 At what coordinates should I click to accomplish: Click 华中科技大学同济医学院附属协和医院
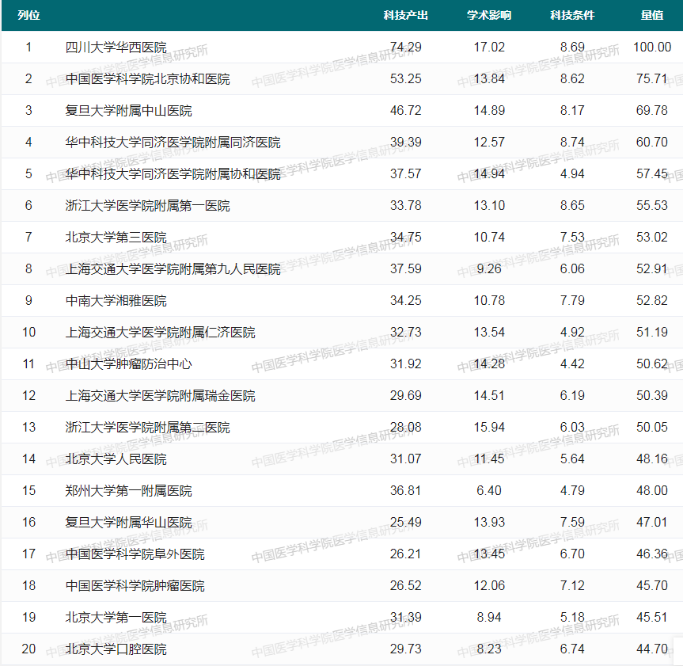coord(173,174)
